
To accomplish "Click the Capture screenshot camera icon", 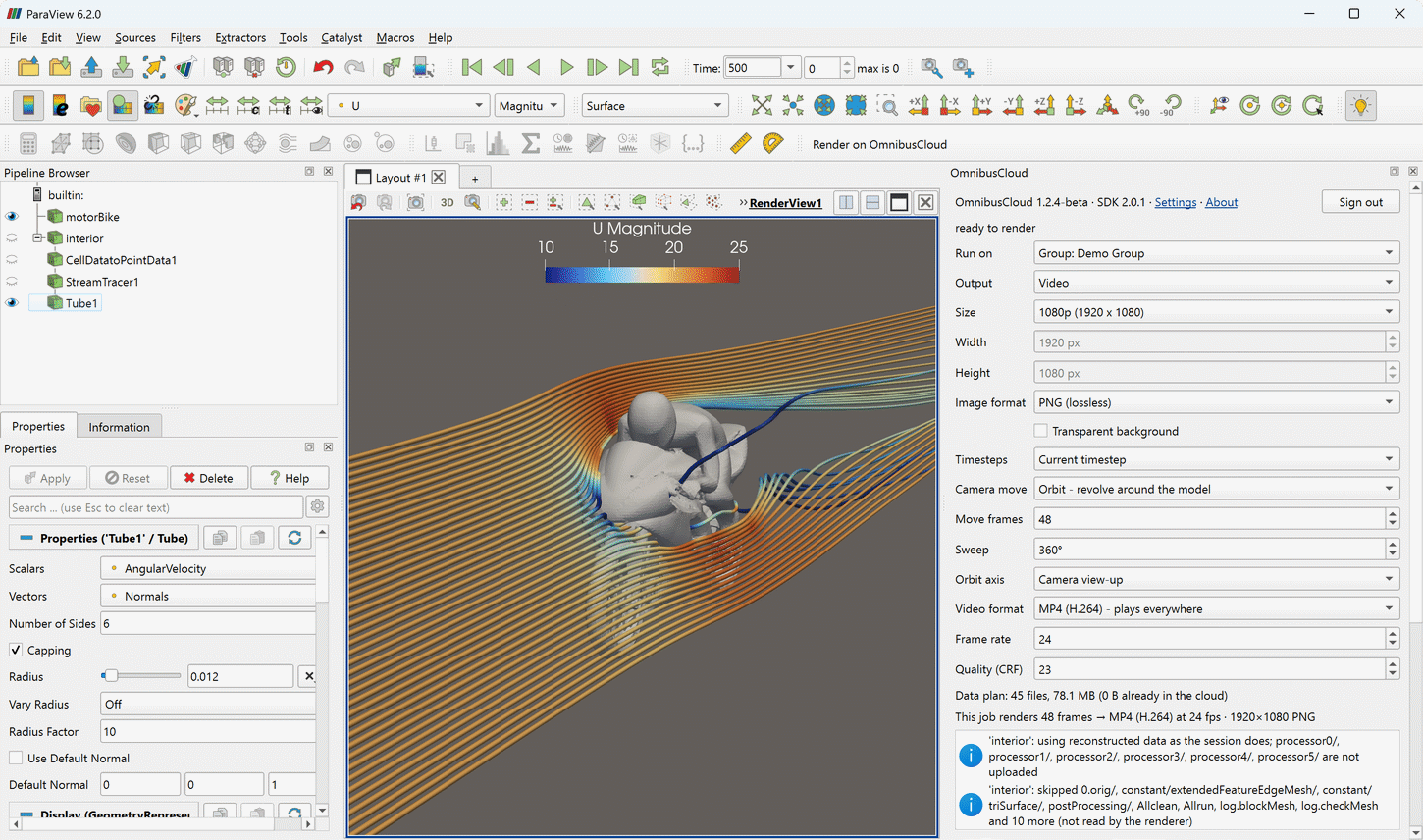I will [416, 202].
